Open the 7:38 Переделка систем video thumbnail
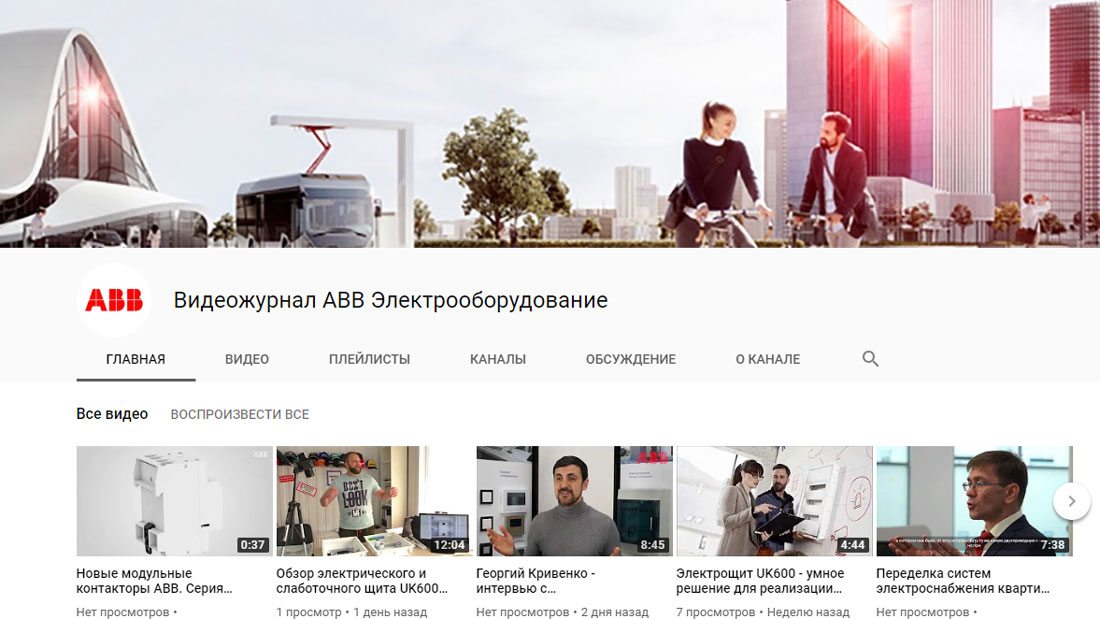The width and height of the screenshot is (1100, 619). pyautogui.click(x=974, y=501)
